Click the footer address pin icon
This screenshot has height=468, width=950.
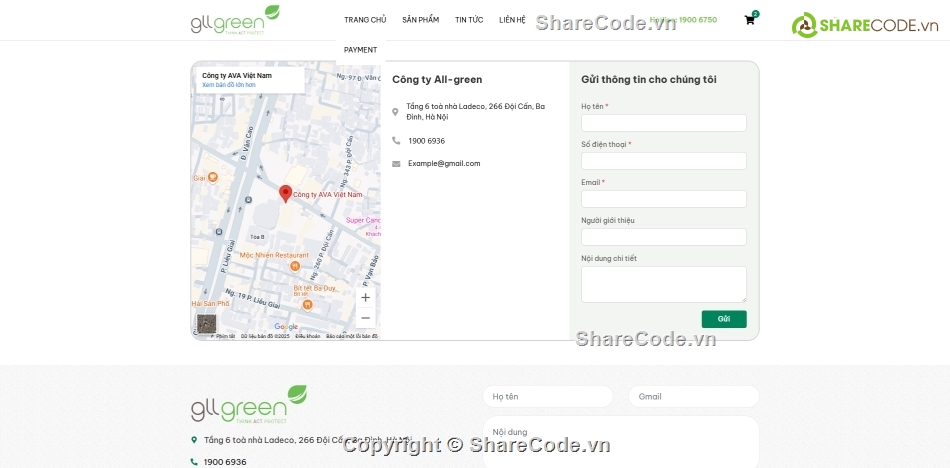[194, 440]
